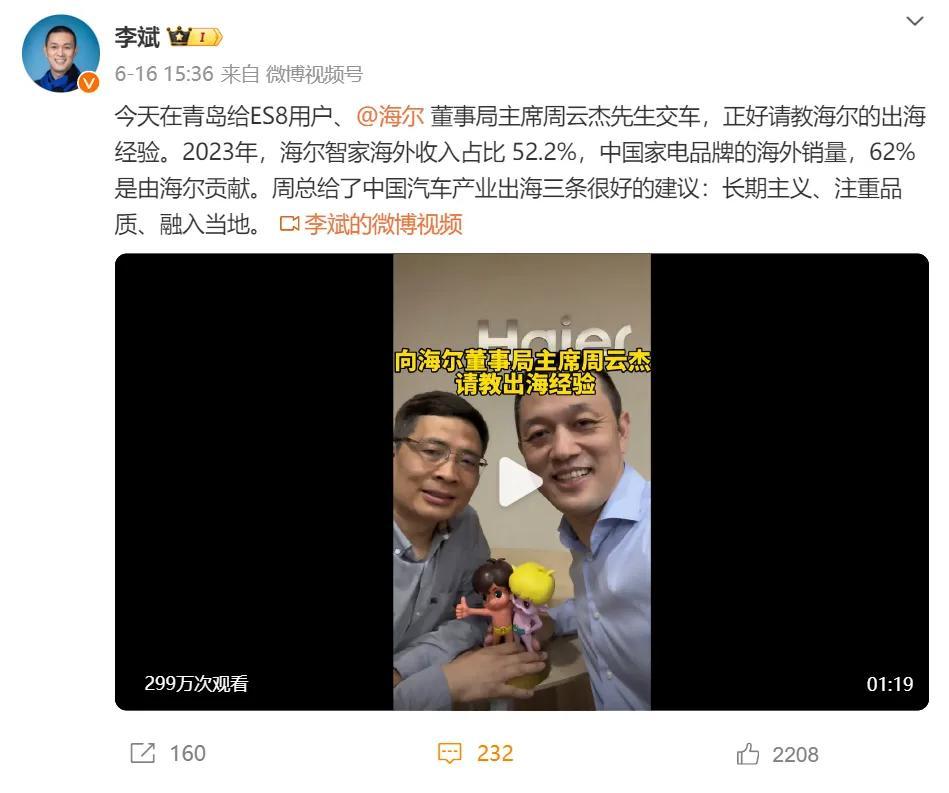This screenshot has width=949, height=793.
Task: Play the video with center play button
Action: tap(519, 482)
